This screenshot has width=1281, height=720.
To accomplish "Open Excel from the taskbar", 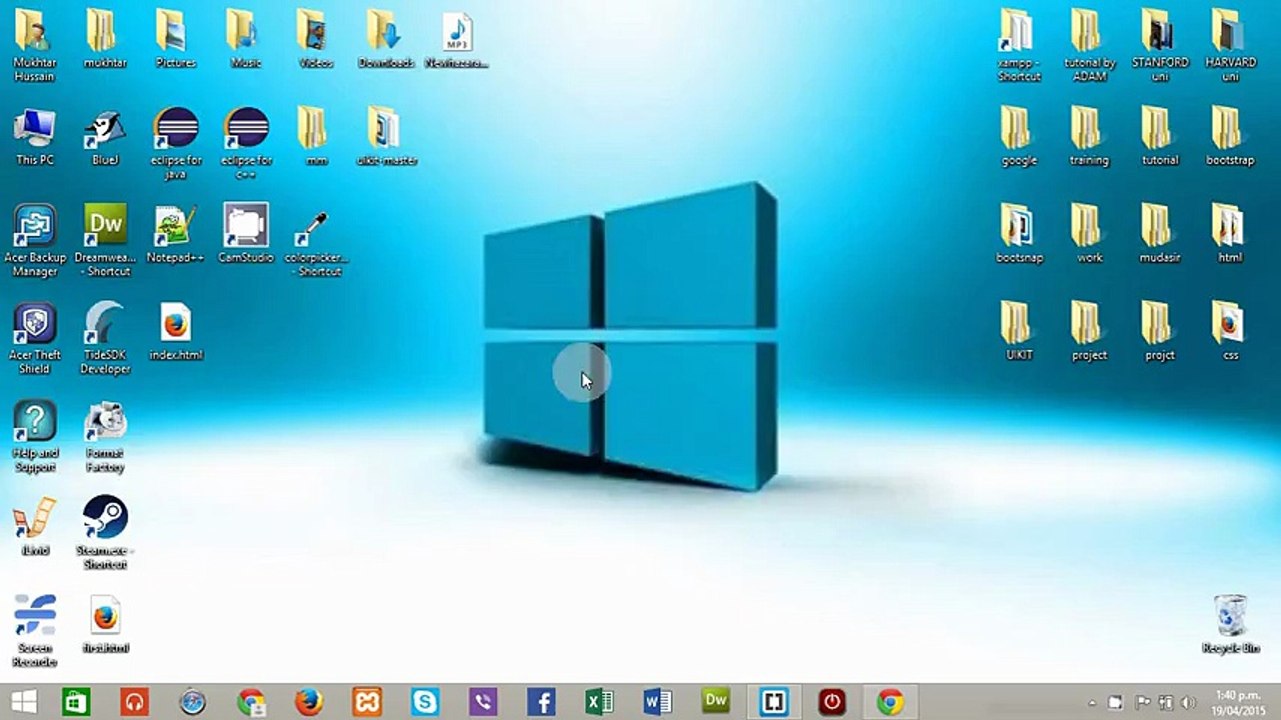I will click(x=599, y=702).
